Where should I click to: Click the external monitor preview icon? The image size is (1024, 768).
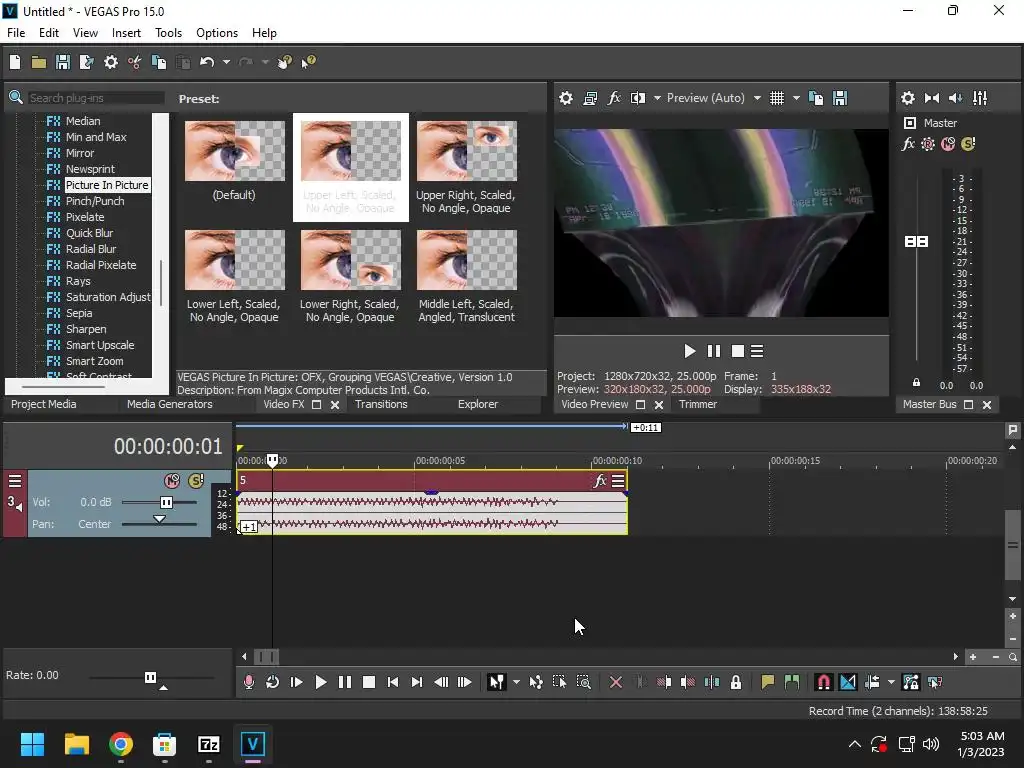point(590,98)
